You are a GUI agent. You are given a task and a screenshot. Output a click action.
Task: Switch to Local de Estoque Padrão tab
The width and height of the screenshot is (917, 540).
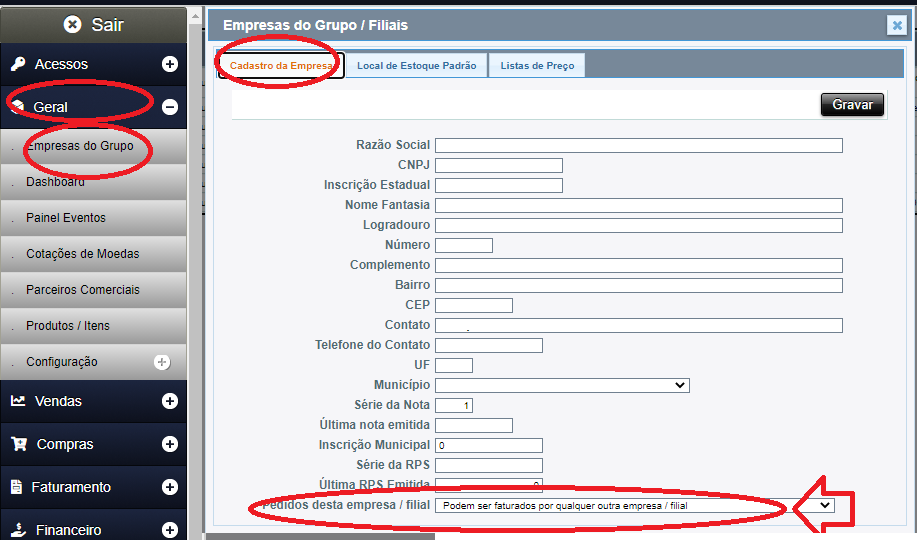click(x=416, y=66)
